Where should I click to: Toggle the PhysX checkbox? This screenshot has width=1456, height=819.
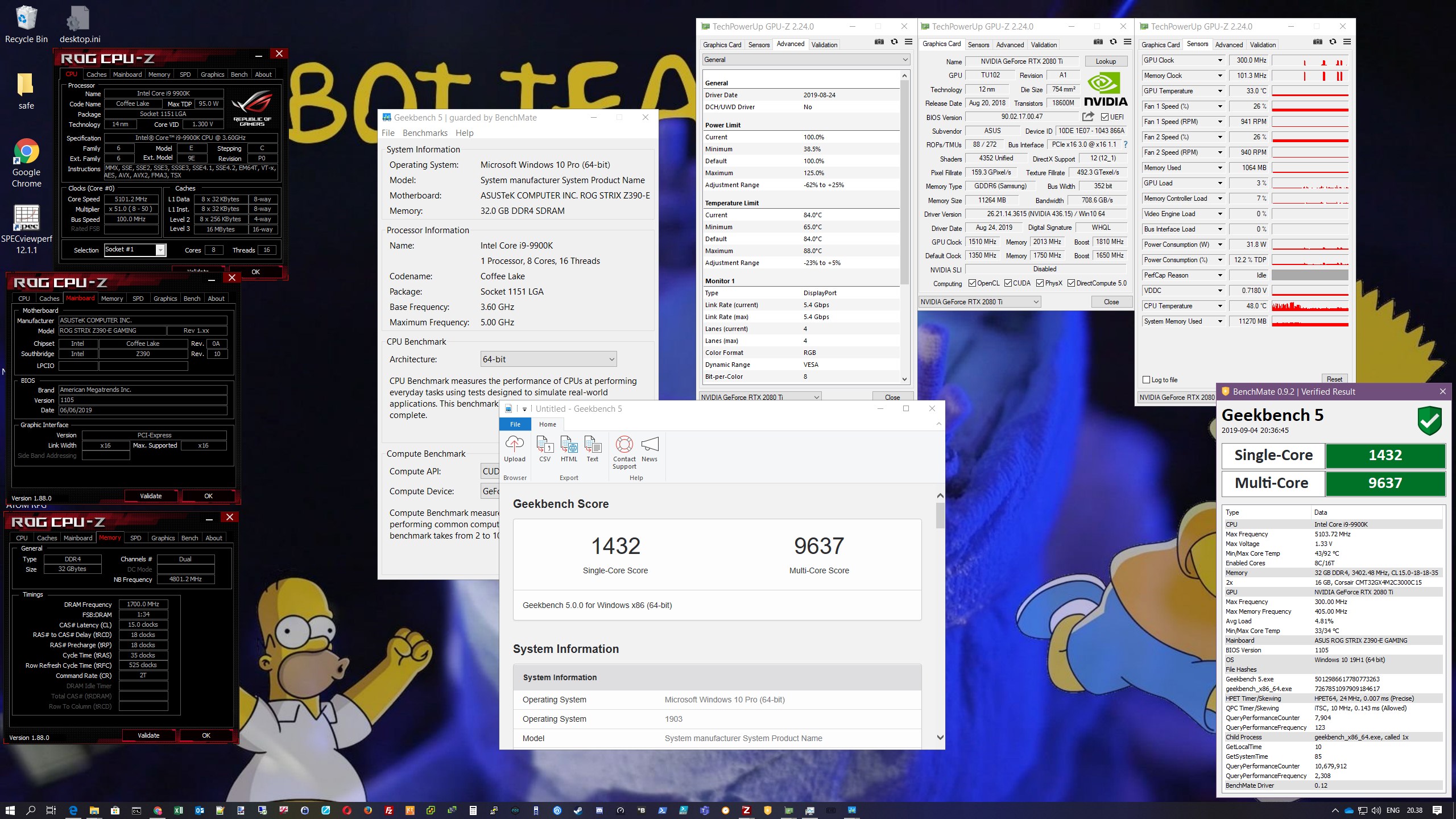pos(1040,283)
